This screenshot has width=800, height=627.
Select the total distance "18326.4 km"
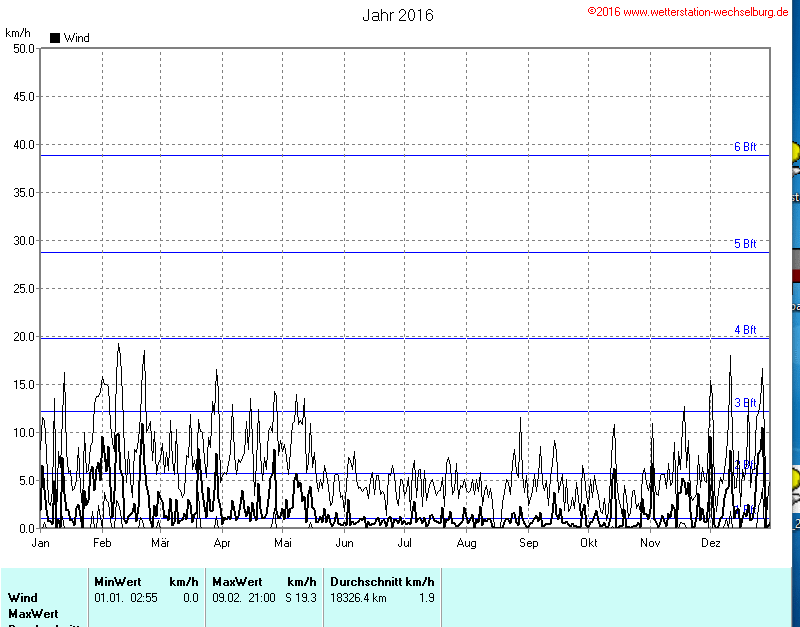[x=358, y=598]
